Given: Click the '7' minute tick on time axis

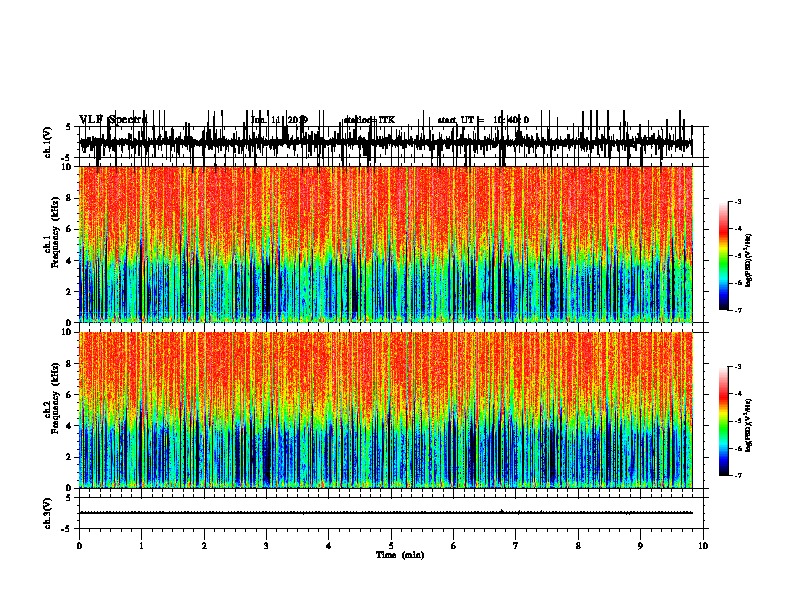Looking at the screenshot, I should click(516, 546).
